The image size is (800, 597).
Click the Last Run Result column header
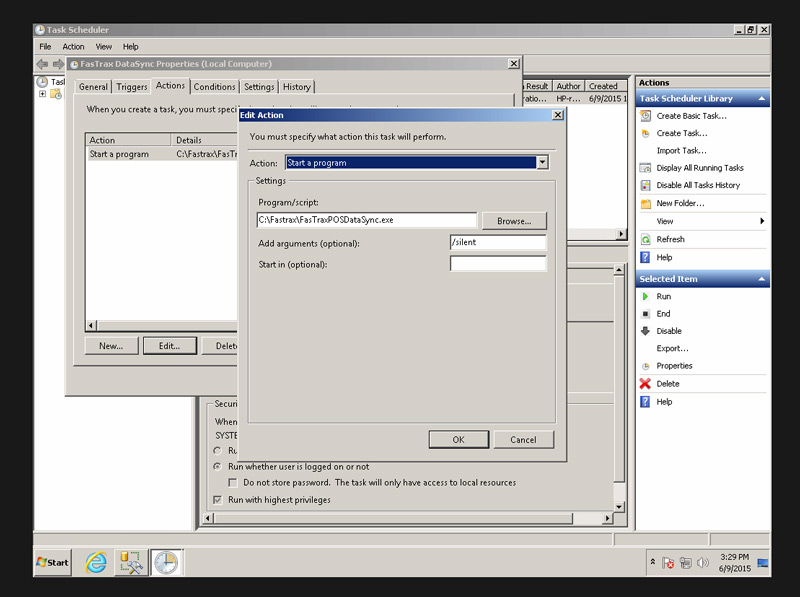[x=536, y=86]
